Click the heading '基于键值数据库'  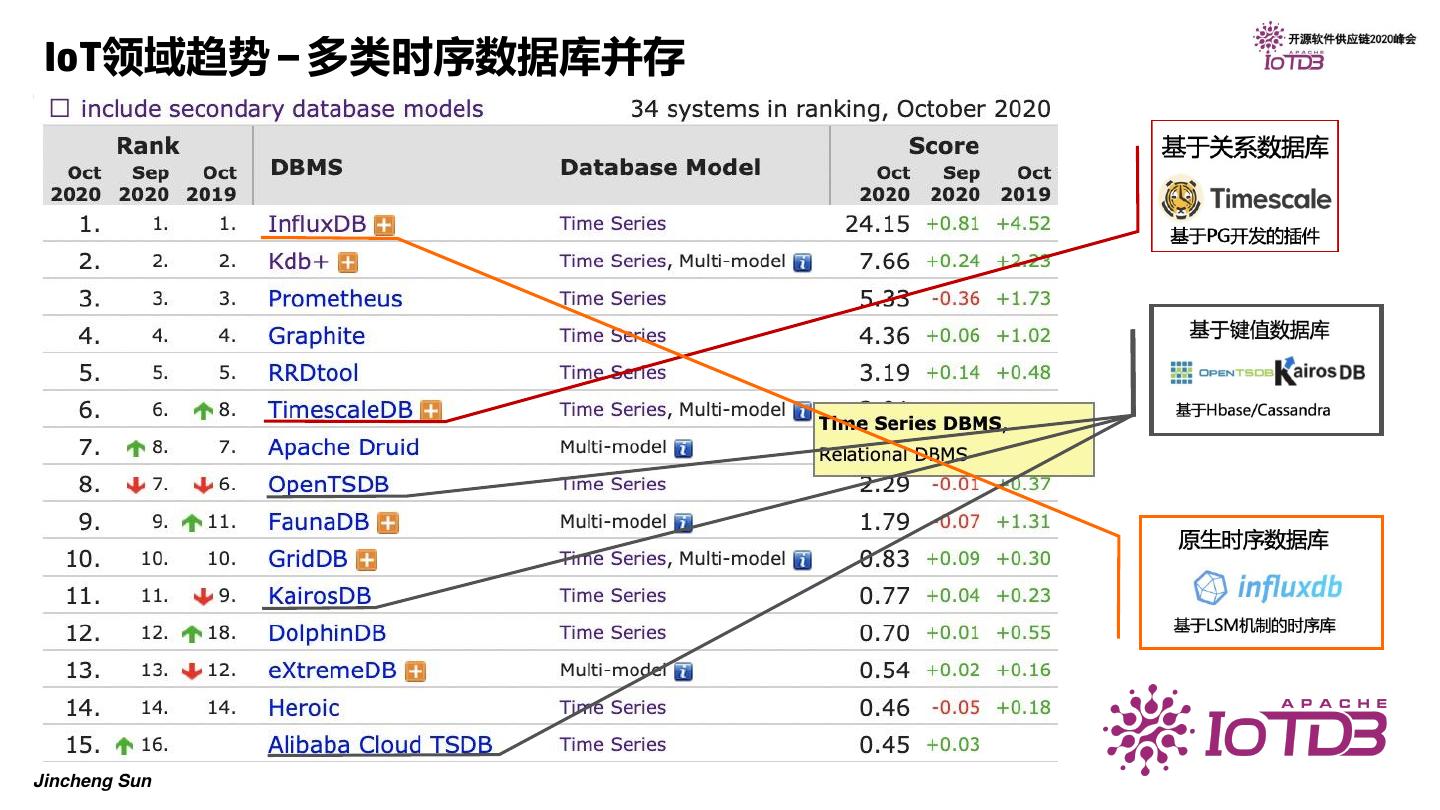(x=1260, y=330)
